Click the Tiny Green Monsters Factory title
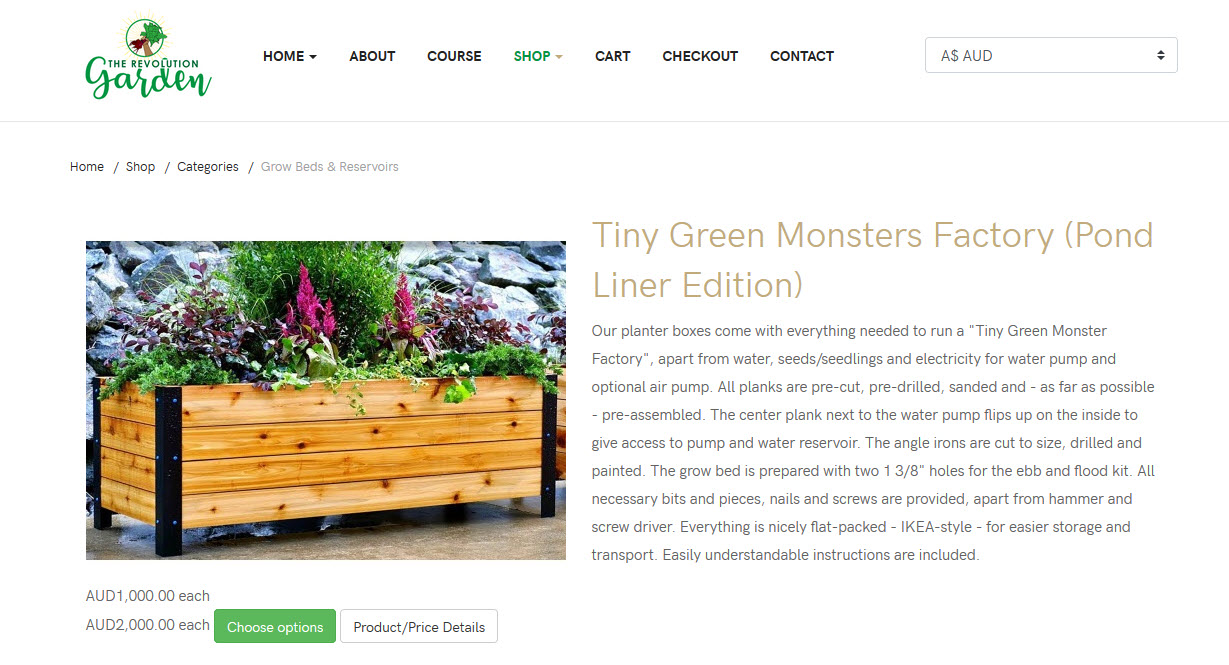Viewport: 1229px width, 665px height. coord(872,260)
